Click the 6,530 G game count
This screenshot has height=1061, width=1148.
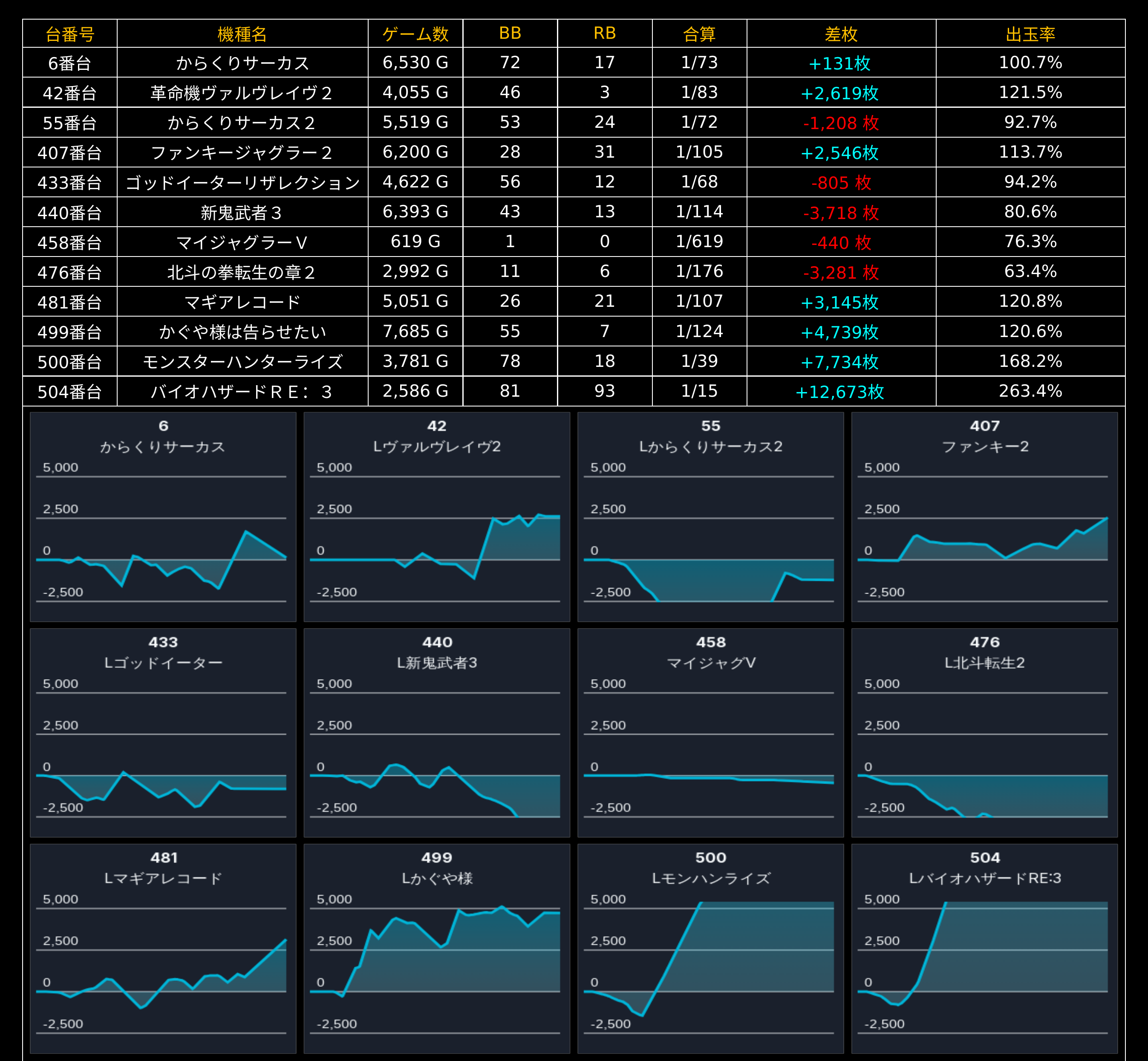[x=415, y=63]
